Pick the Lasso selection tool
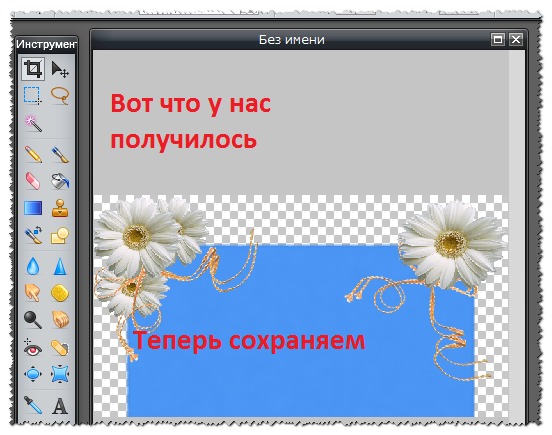 (60, 96)
